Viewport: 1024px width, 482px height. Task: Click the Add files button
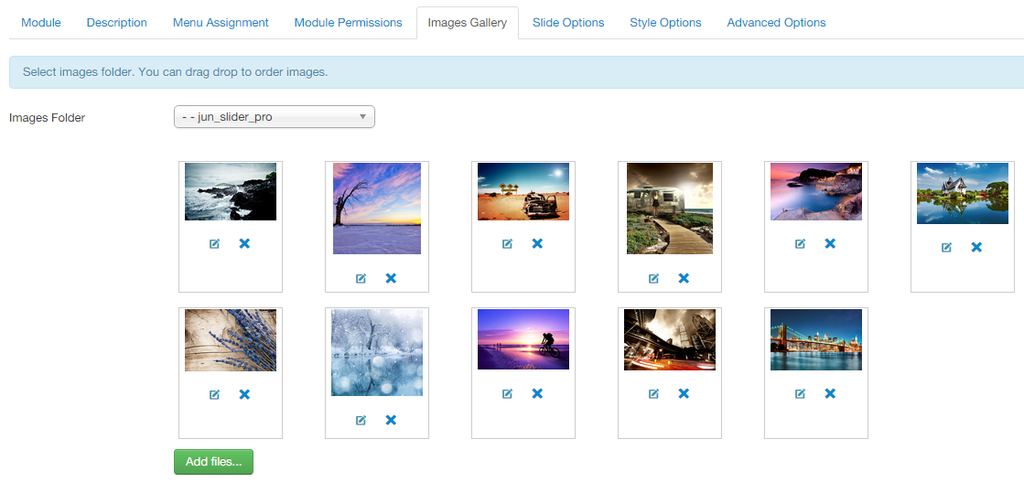tap(213, 462)
